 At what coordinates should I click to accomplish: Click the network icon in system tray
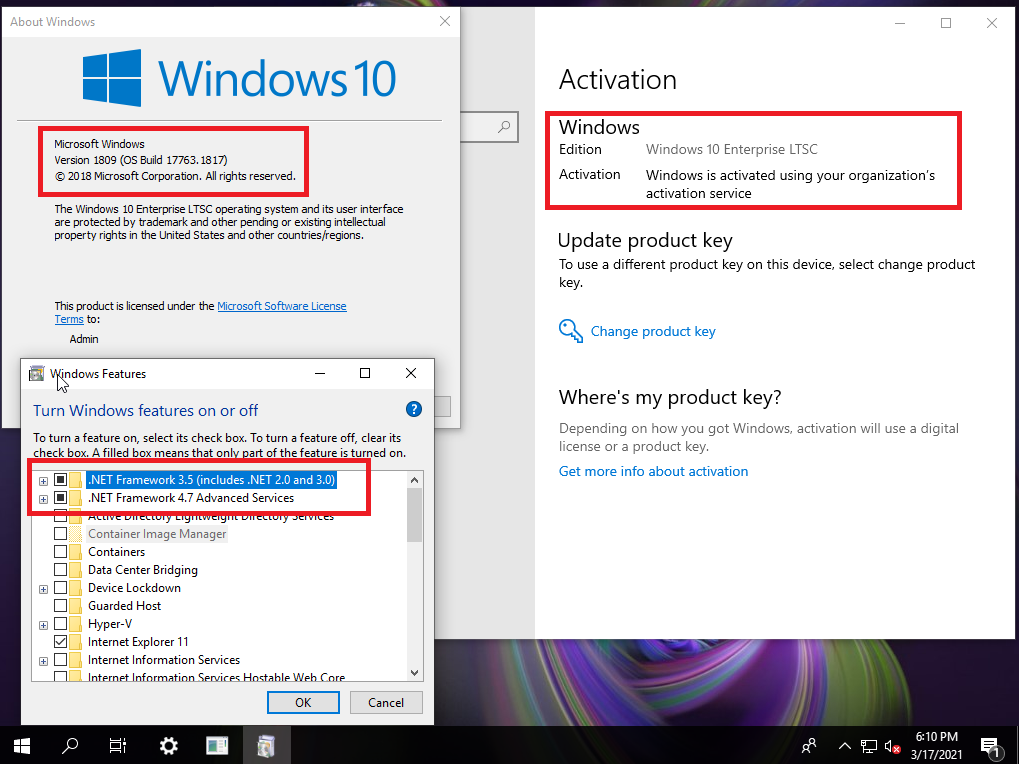click(869, 746)
